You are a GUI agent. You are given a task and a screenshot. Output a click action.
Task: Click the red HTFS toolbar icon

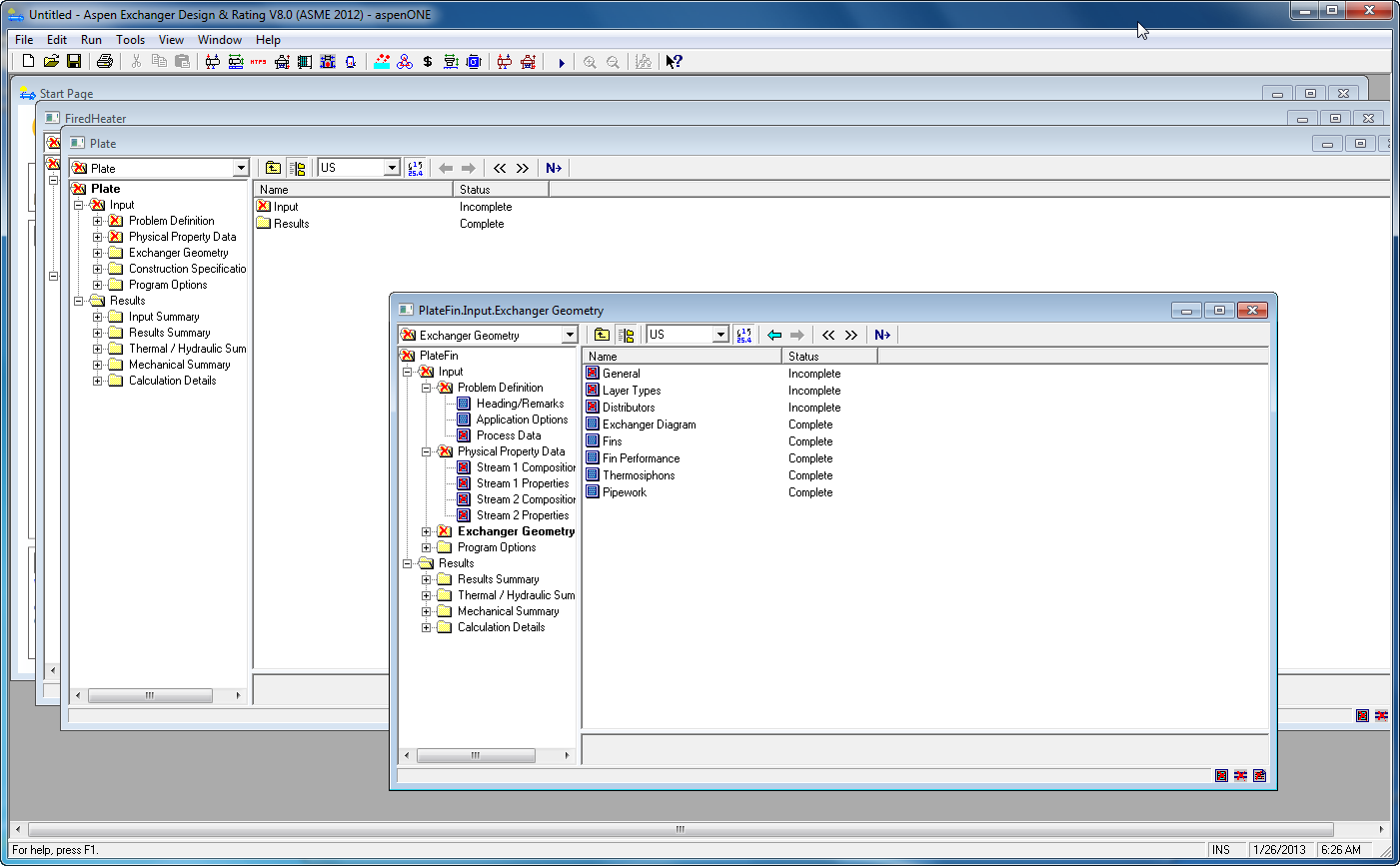[258, 61]
